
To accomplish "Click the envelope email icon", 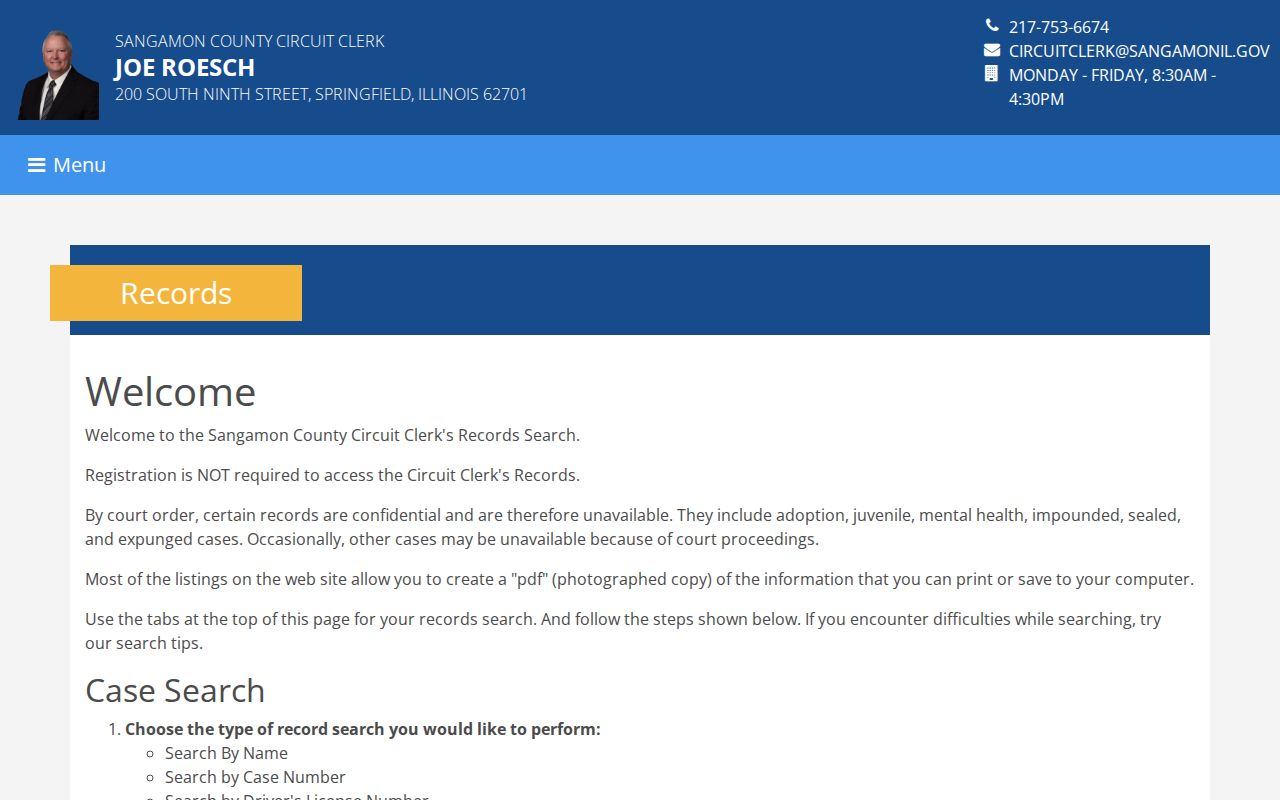I will pos(992,50).
